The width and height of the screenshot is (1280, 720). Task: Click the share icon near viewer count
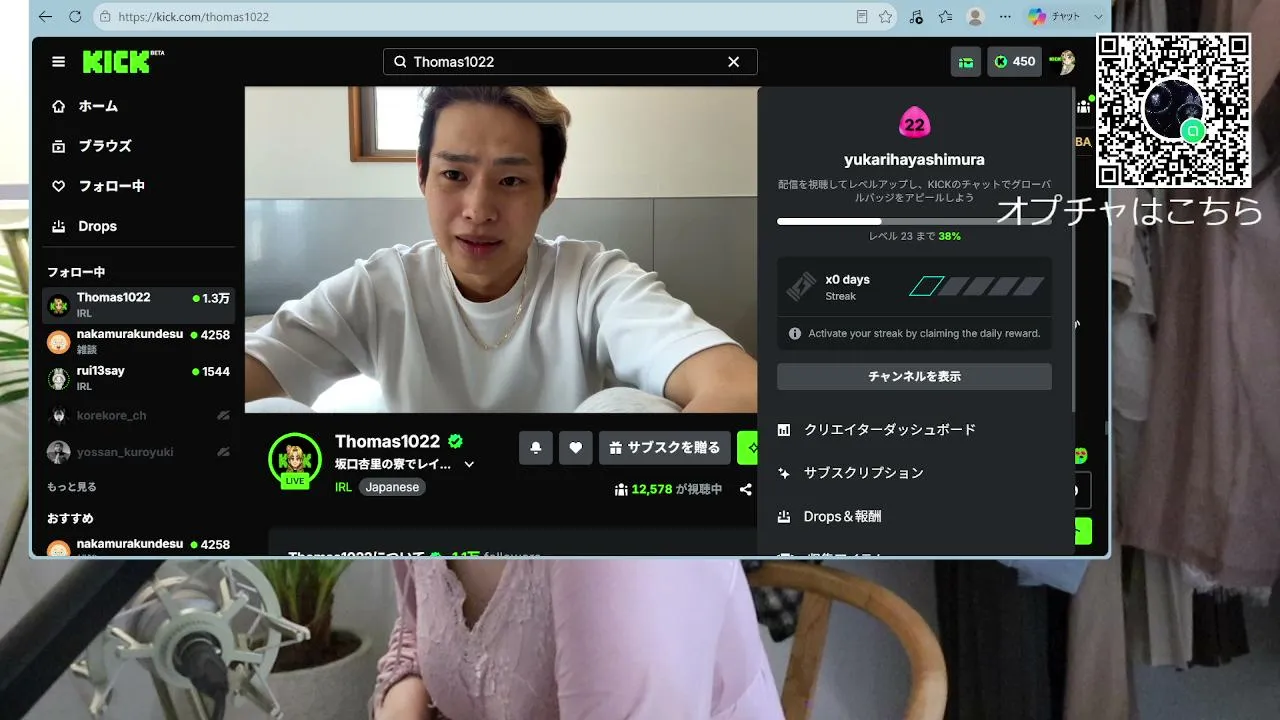pyautogui.click(x=746, y=489)
